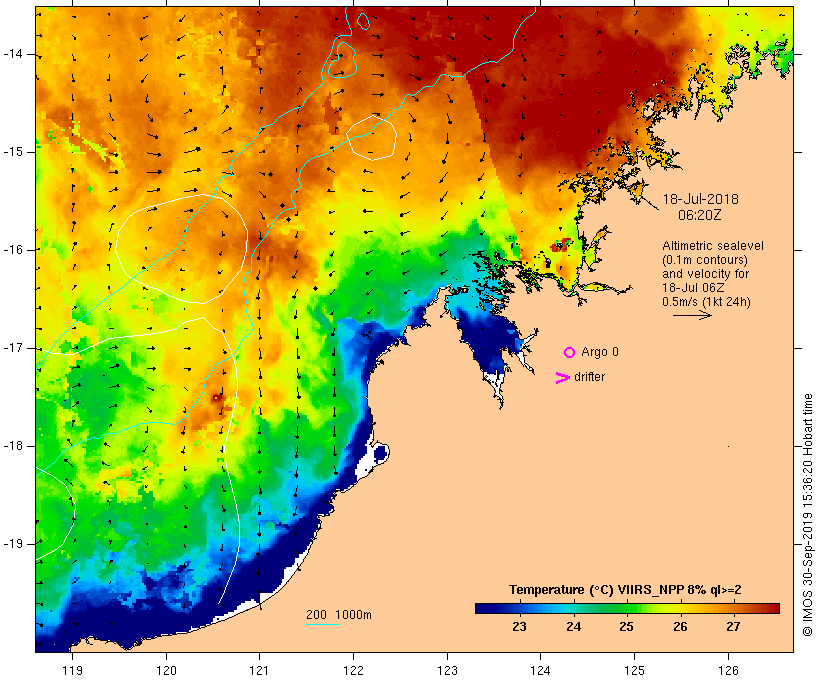Click the colorbar tick label 27
The width and height of the screenshot is (820, 680).
734,627
